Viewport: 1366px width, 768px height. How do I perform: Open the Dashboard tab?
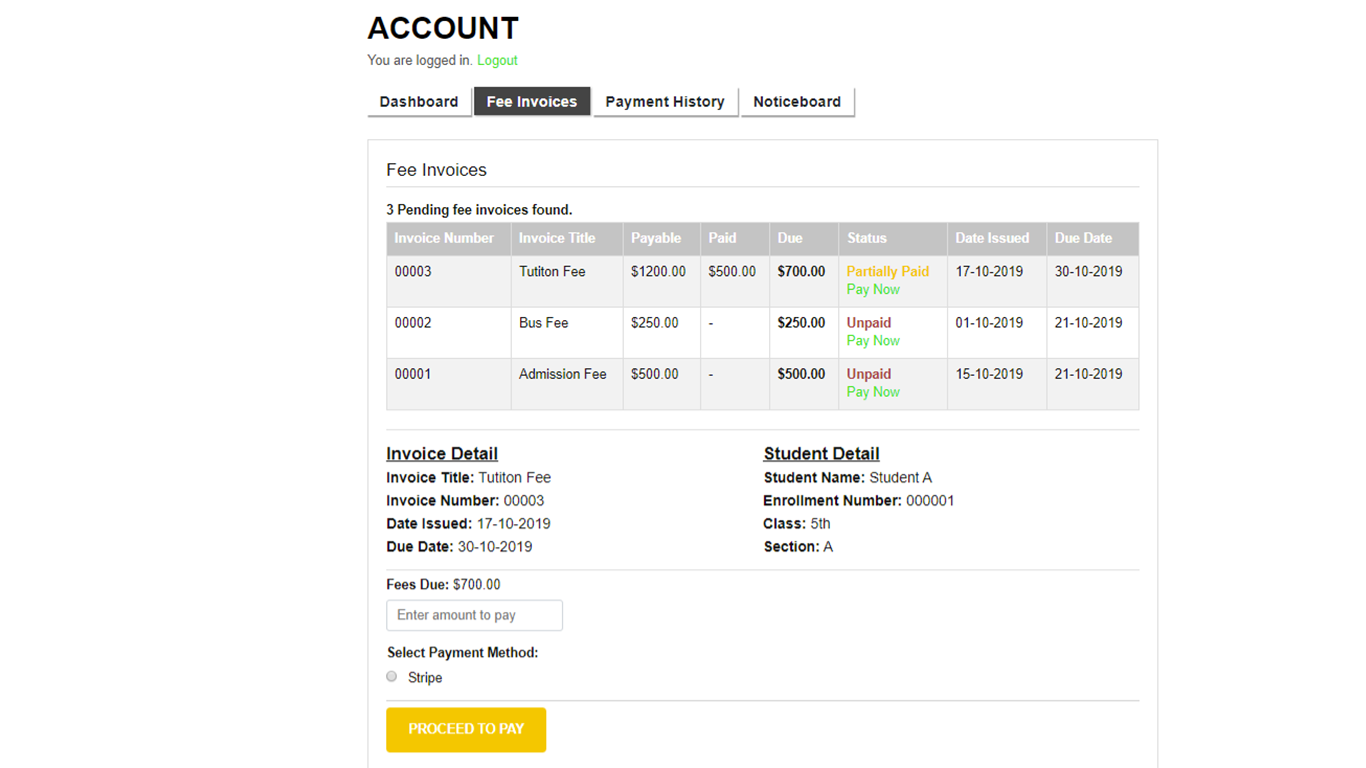[419, 102]
